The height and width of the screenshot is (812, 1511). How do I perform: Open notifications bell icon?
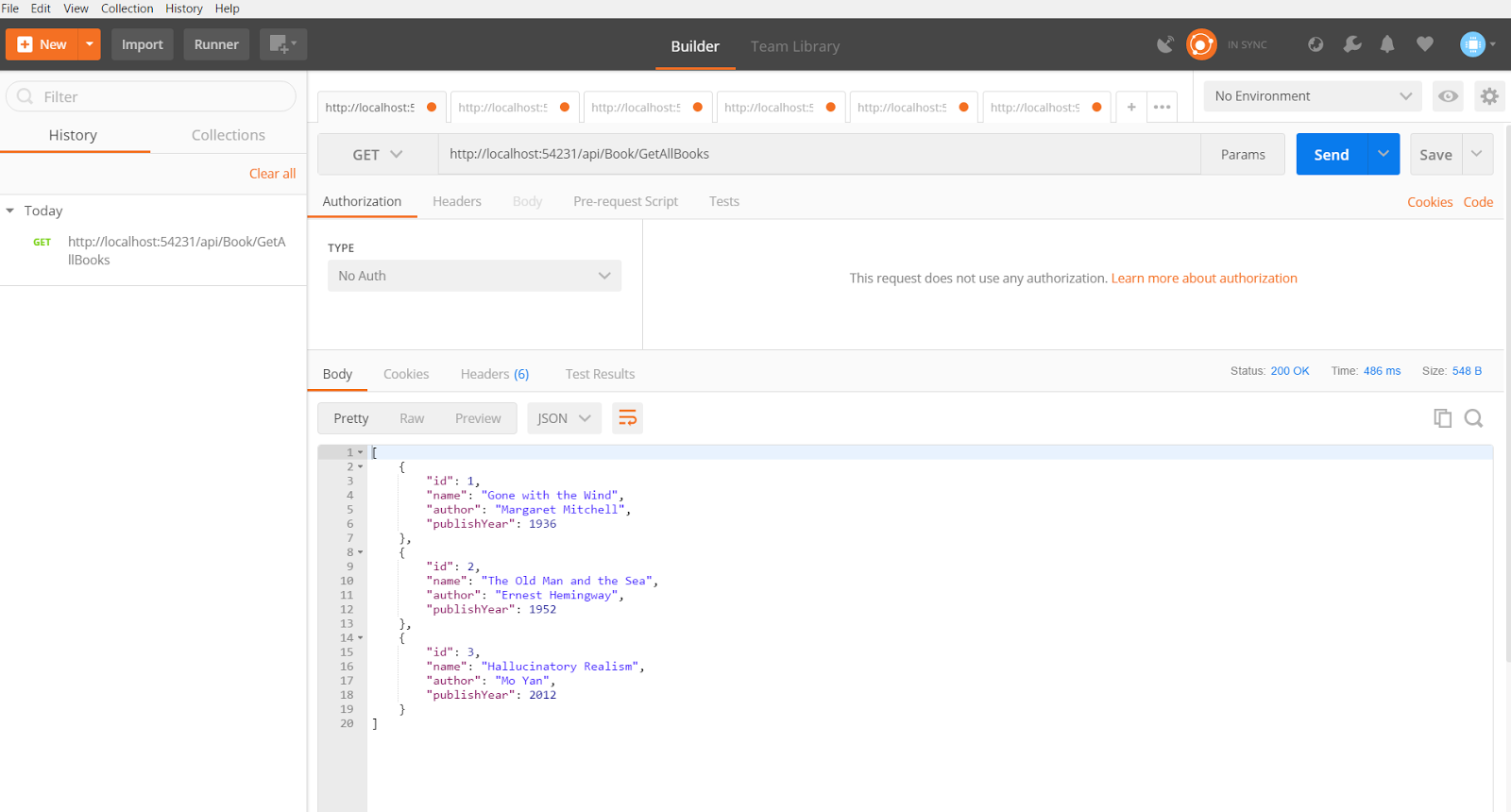tap(1387, 44)
